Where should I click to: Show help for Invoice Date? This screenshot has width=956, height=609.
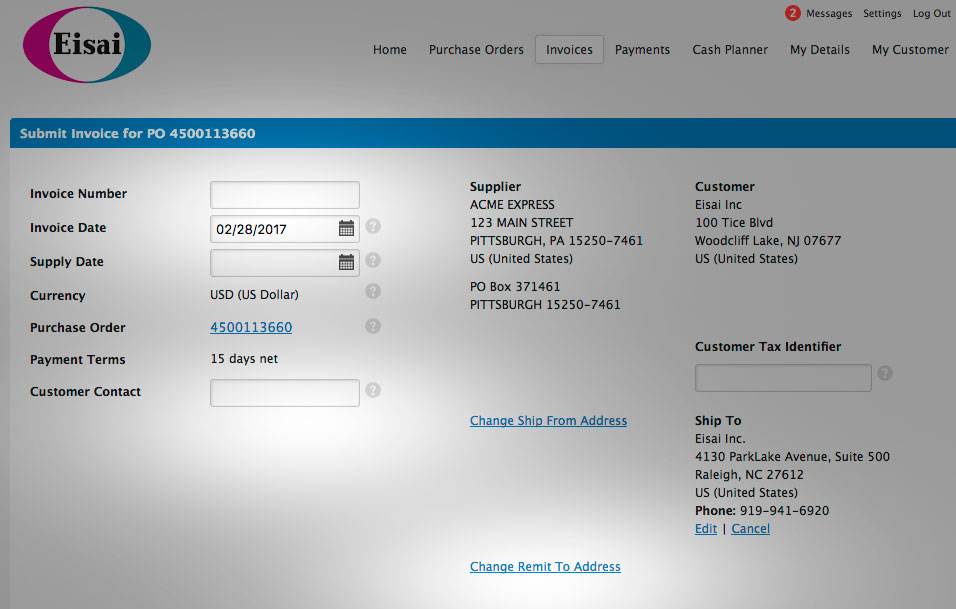point(373,227)
